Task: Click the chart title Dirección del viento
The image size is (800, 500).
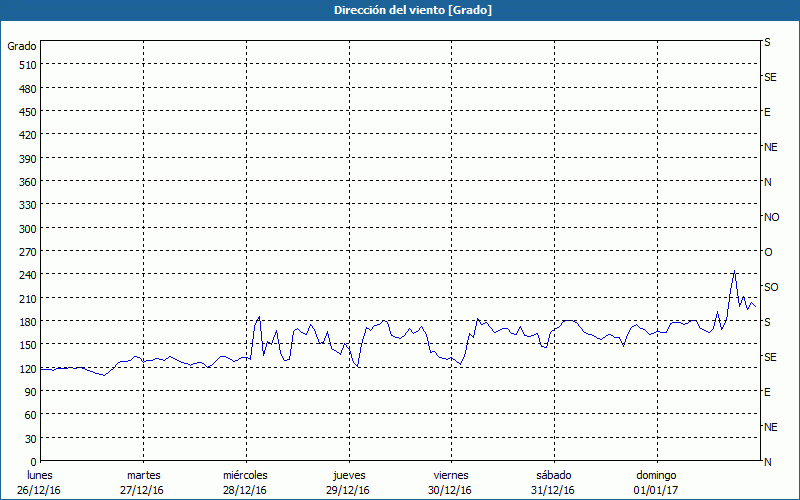Action: (399, 10)
